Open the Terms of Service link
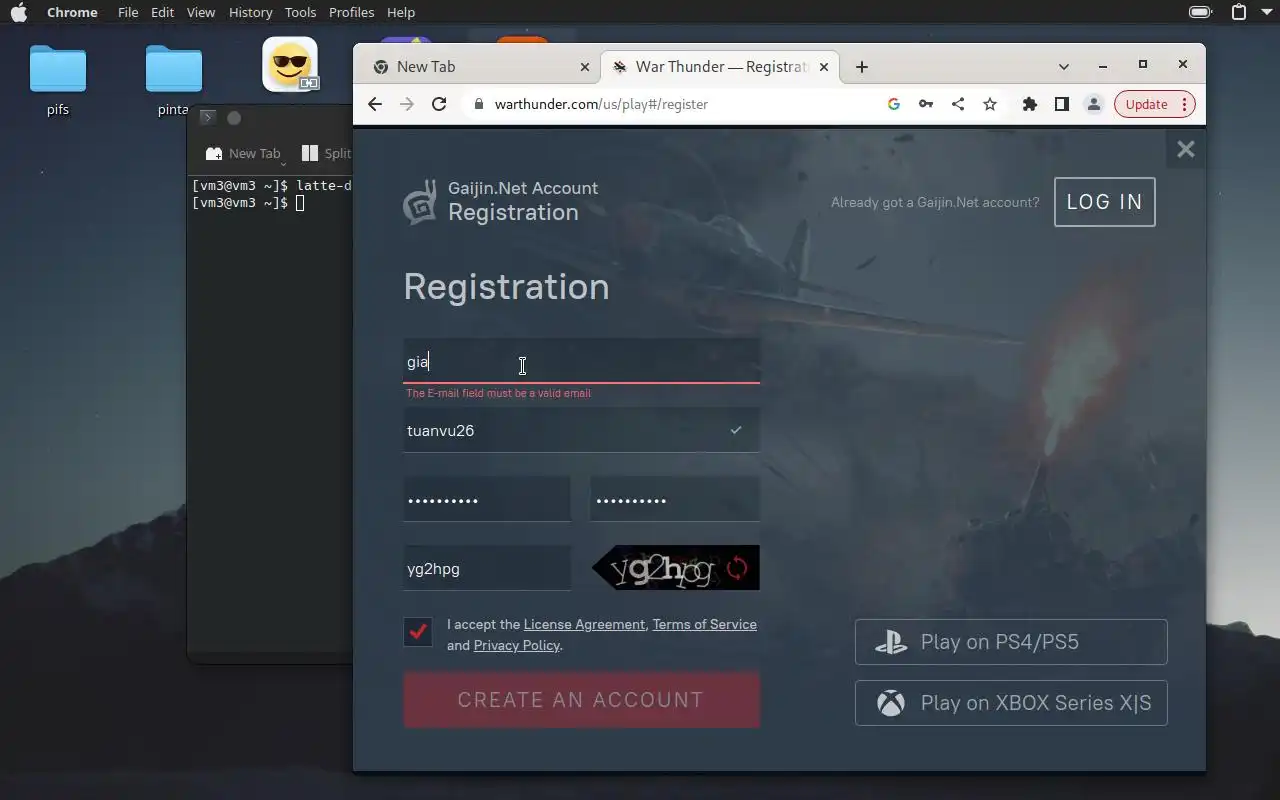 coord(704,624)
